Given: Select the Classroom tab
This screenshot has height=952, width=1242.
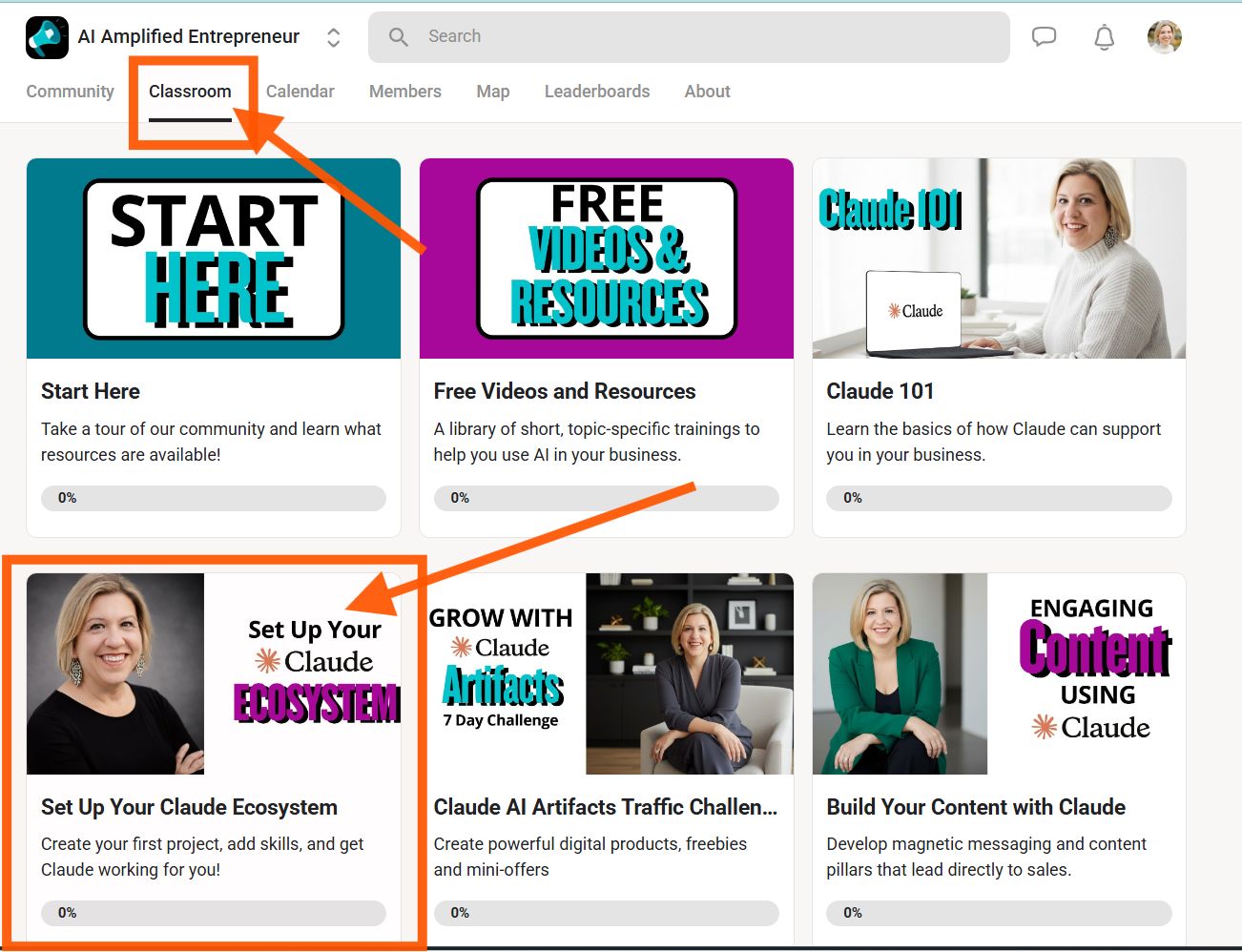Looking at the screenshot, I should click(190, 92).
